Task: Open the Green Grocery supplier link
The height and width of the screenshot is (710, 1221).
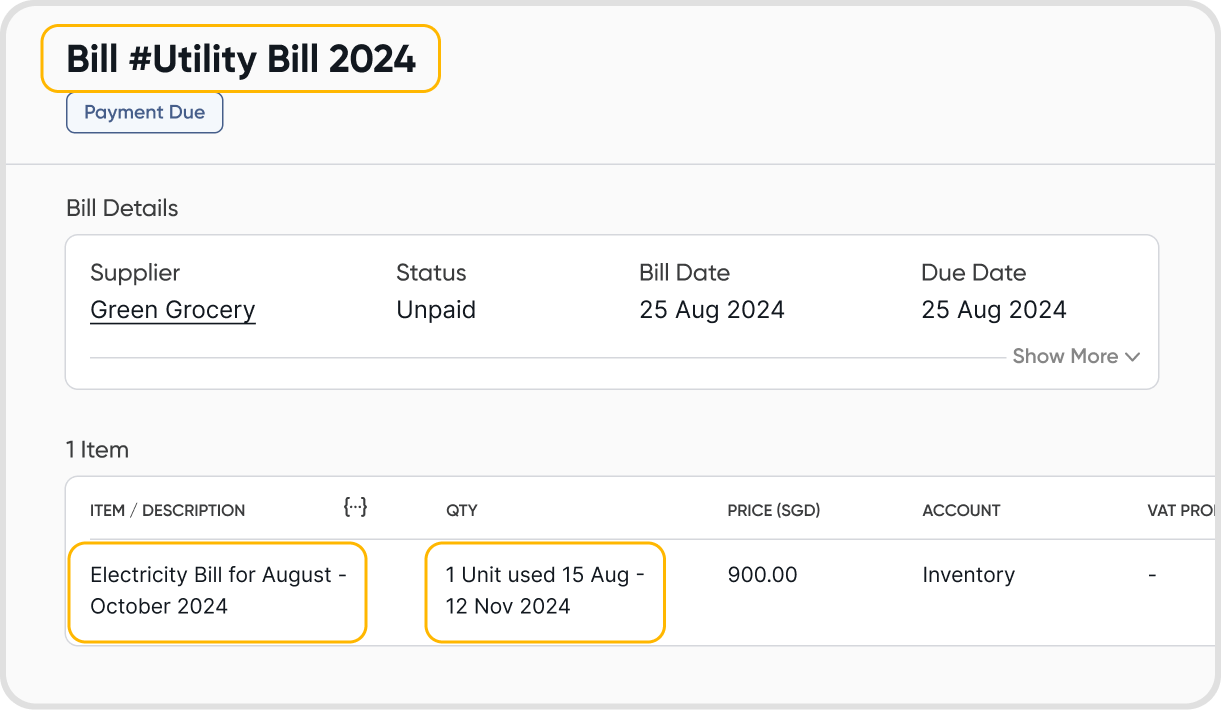Action: tap(173, 310)
